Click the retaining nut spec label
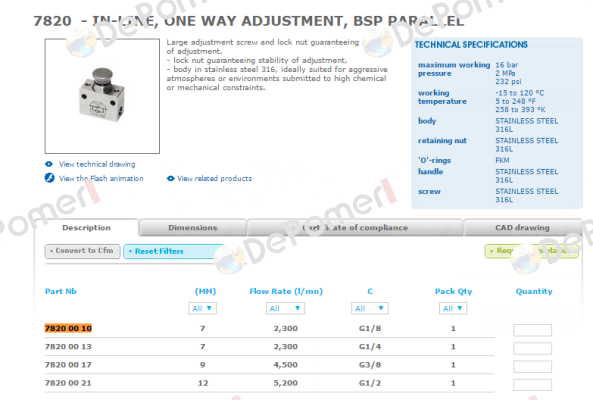 pos(442,141)
